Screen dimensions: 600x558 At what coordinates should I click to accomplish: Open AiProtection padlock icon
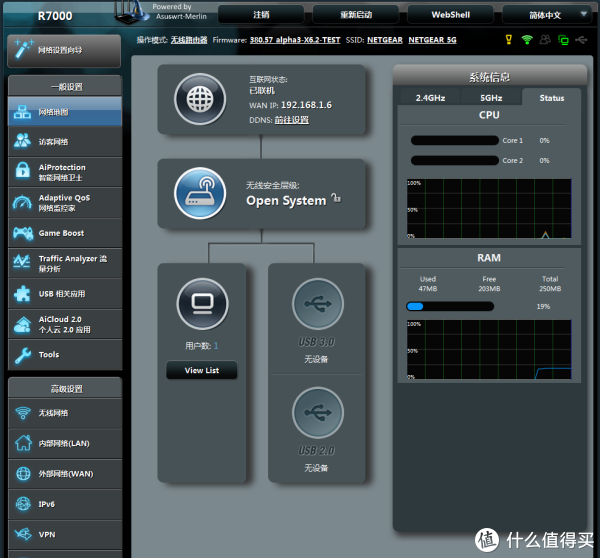23,170
